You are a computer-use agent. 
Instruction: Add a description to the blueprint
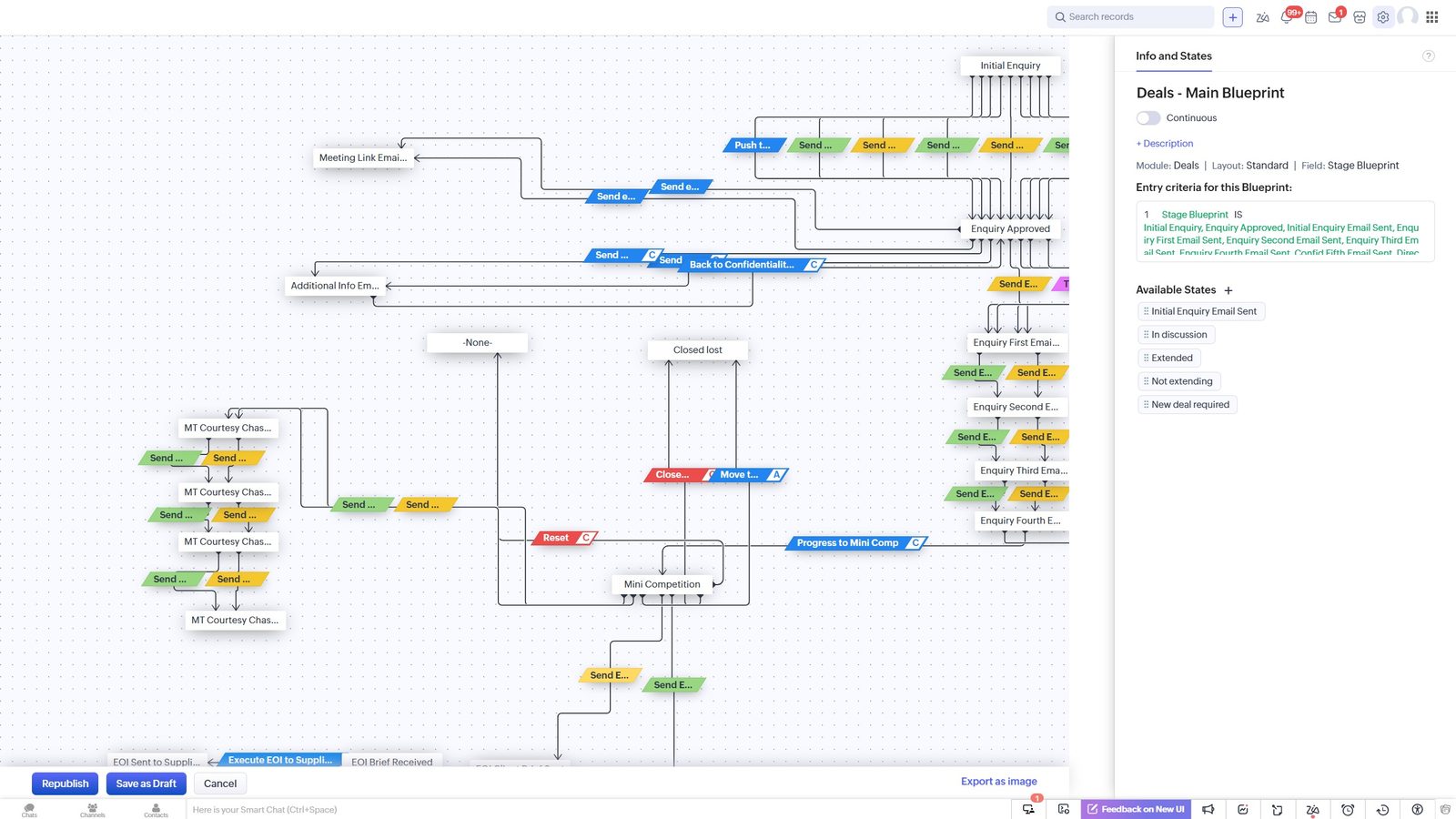[1165, 144]
